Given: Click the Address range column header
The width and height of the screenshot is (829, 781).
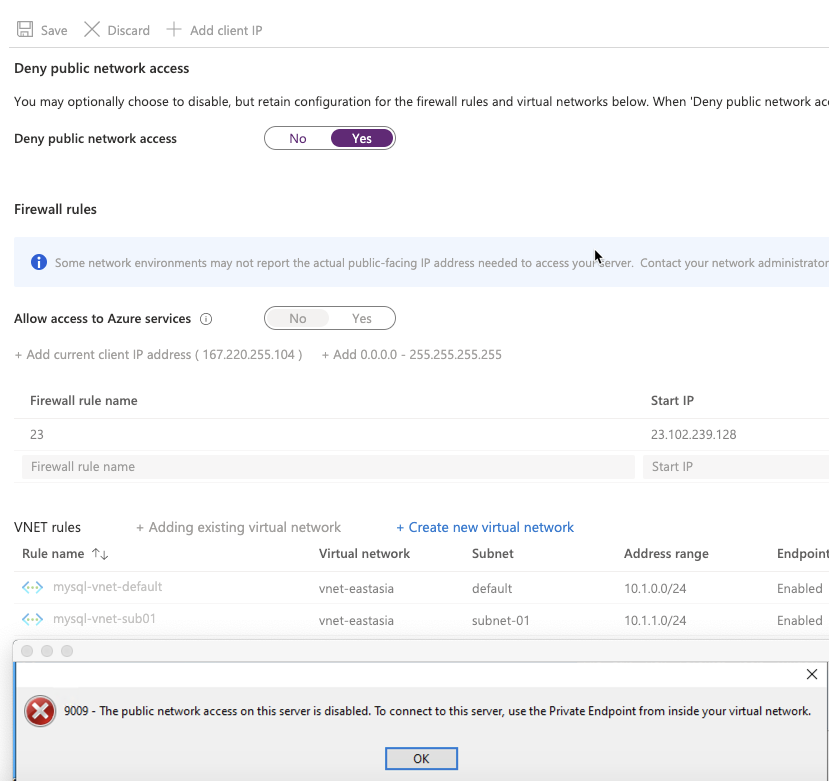Looking at the screenshot, I should [x=666, y=554].
